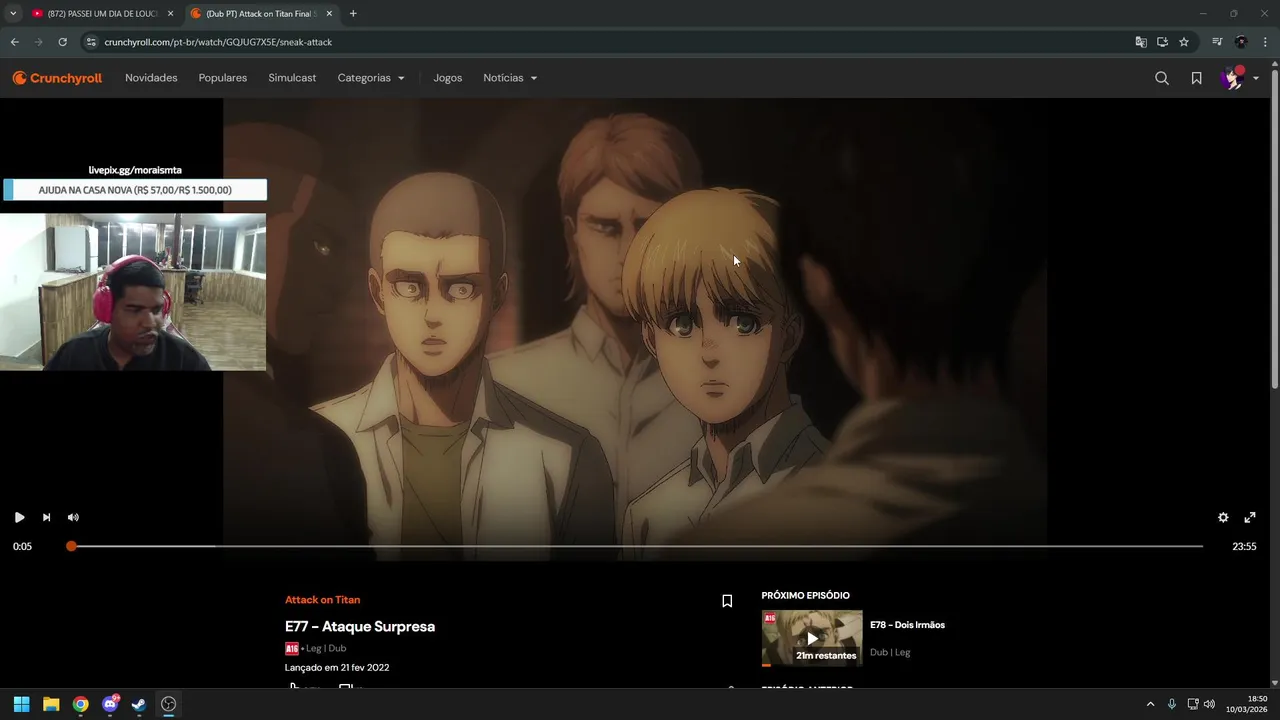
Task: Open the player settings gear
Action: tap(1223, 517)
